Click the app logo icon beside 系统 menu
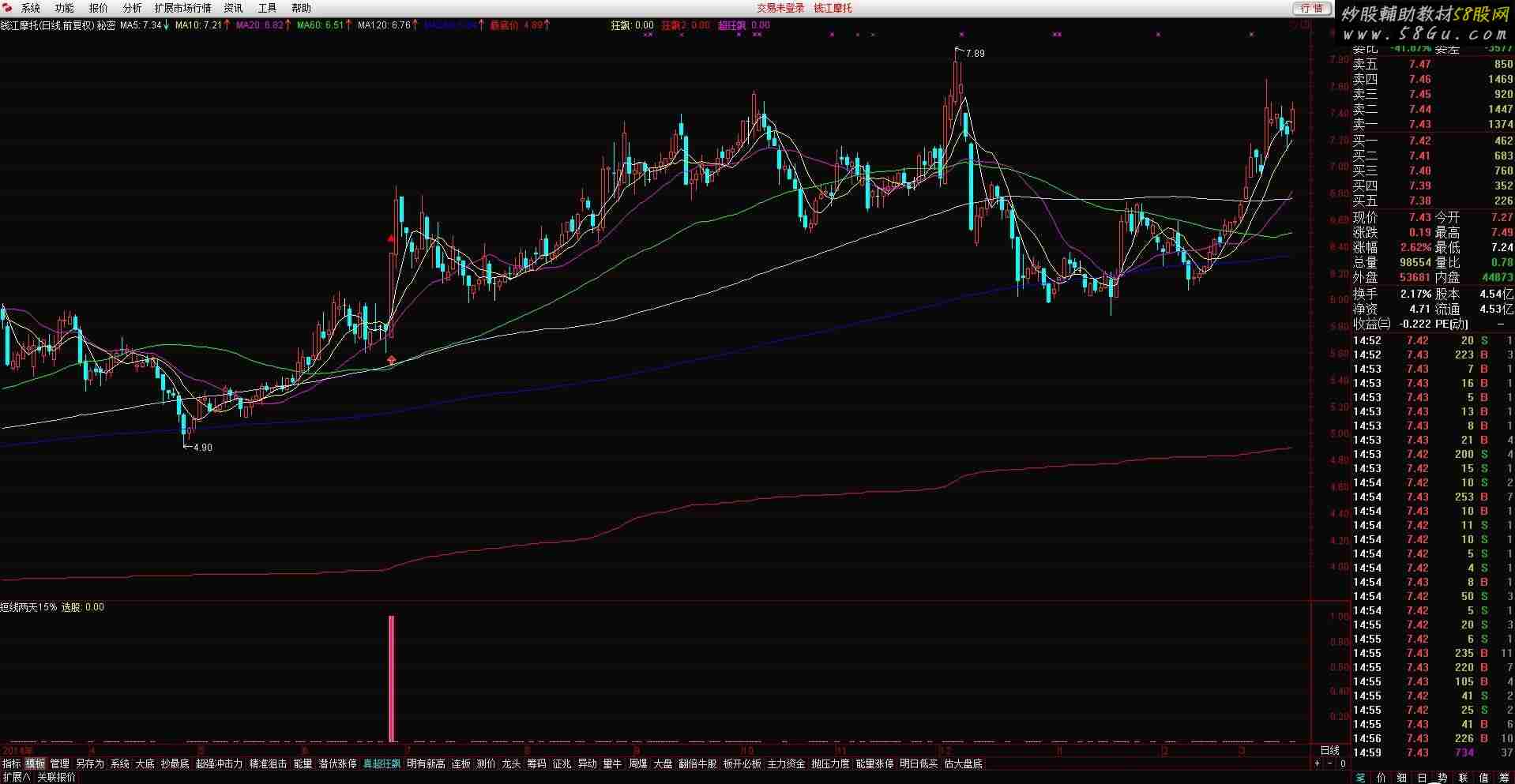This screenshot has width=1515, height=784. coord(8,8)
